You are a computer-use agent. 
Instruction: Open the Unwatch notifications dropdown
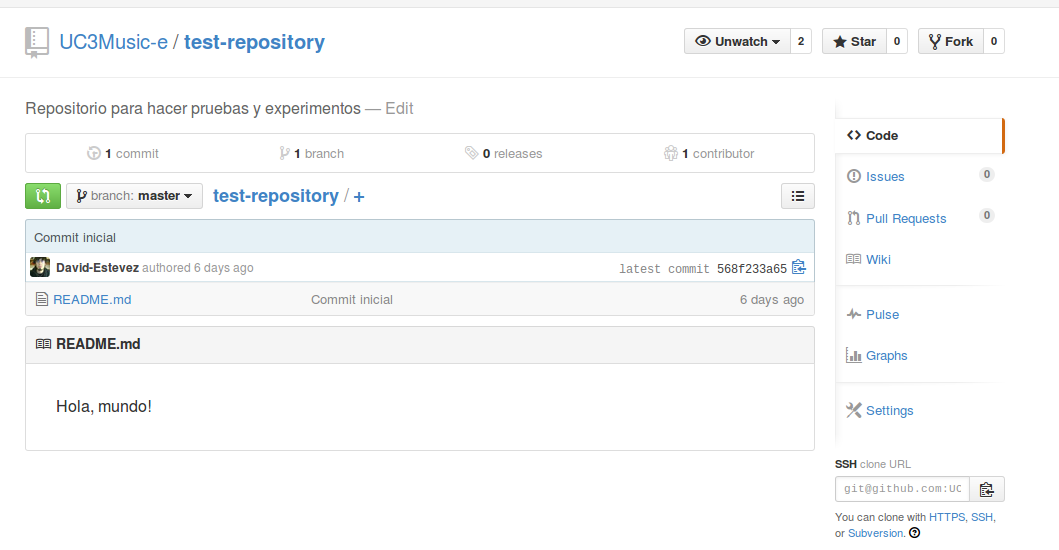[737, 41]
